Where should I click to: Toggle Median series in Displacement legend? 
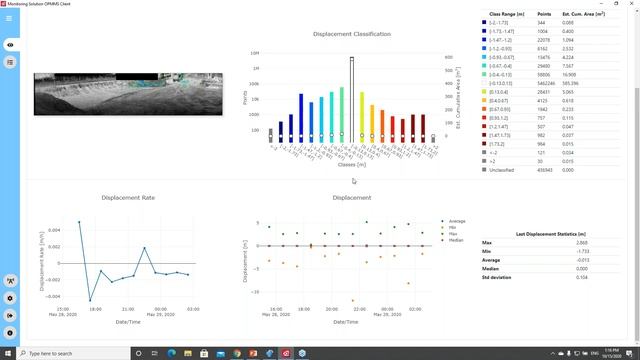[452, 240]
